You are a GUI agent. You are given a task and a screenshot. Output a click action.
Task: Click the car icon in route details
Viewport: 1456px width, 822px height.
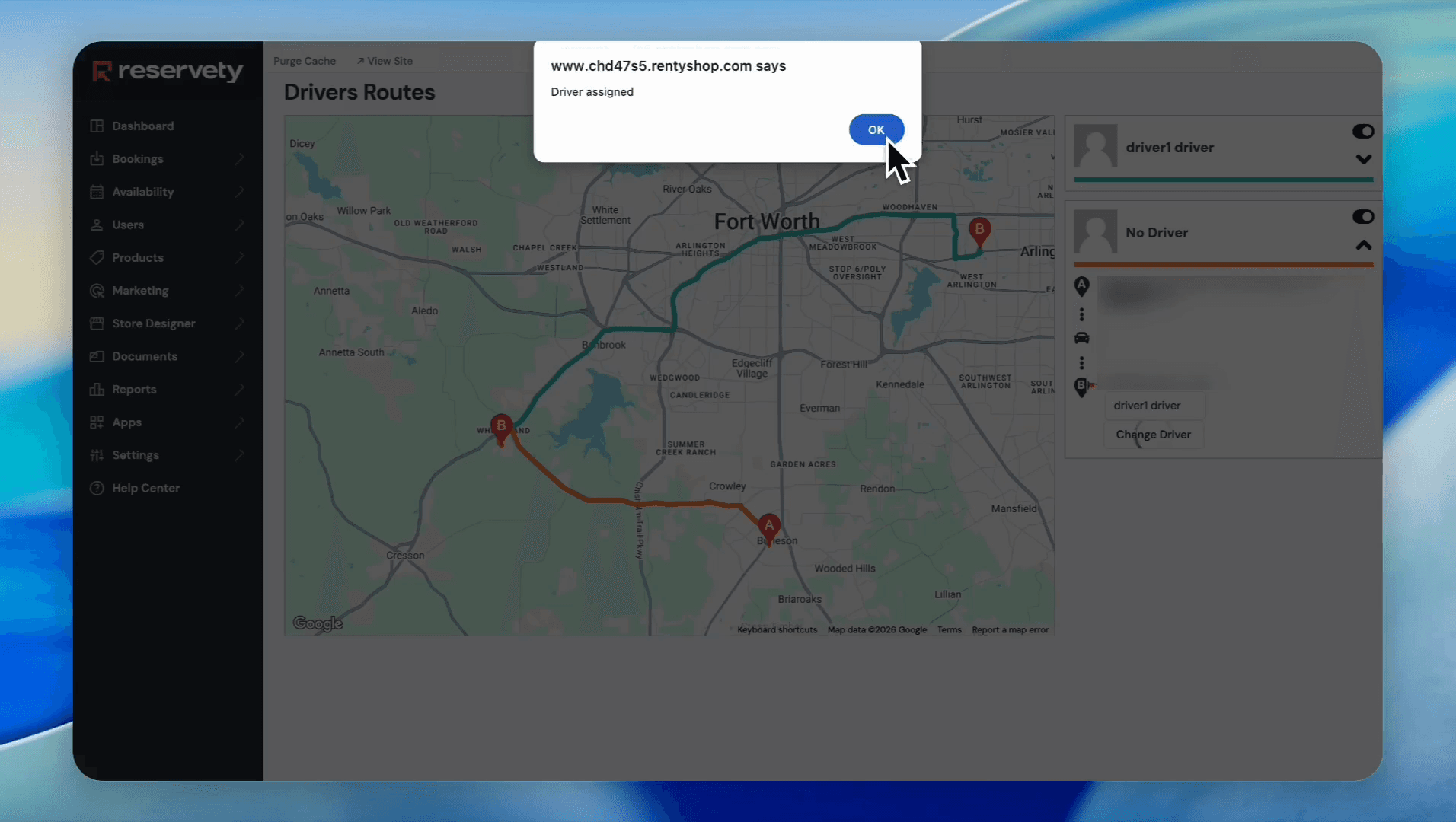coord(1081,338)
